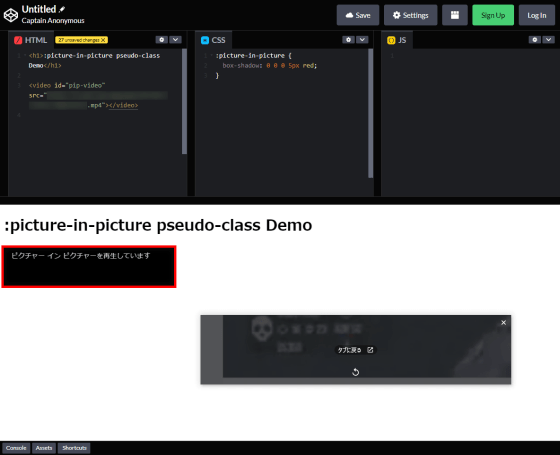This screenshot has height=455, width=560.
Task: Select the HTML editor tab
Action: [31, 40]
